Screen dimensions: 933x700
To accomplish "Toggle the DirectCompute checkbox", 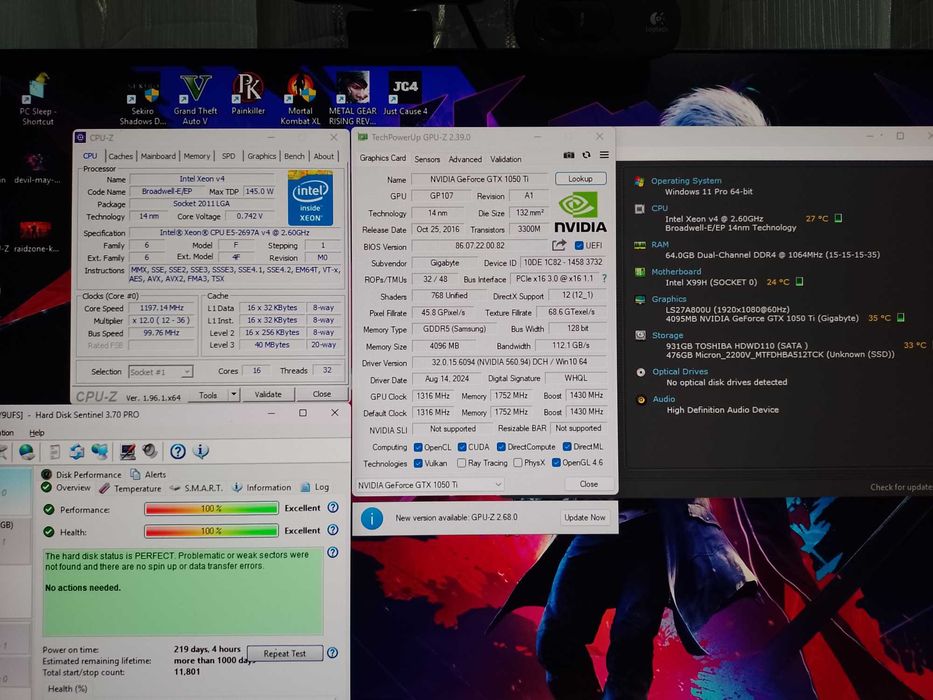I will pos(501,447).
